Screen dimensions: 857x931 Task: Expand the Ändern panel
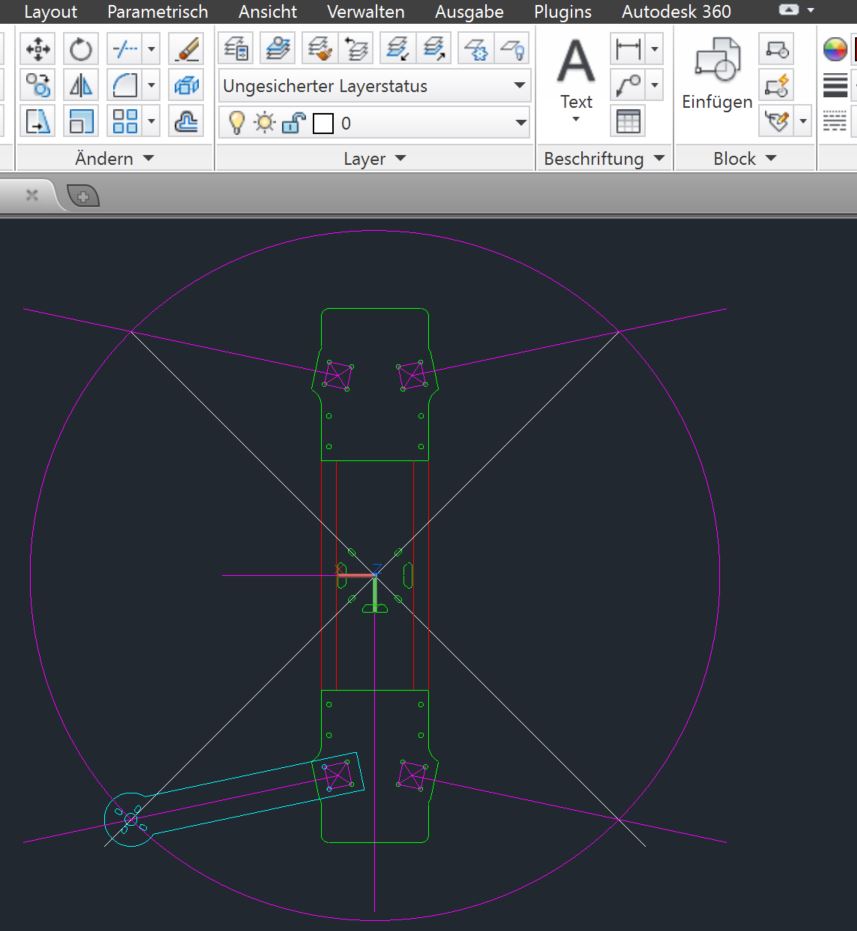click(147, 158)
